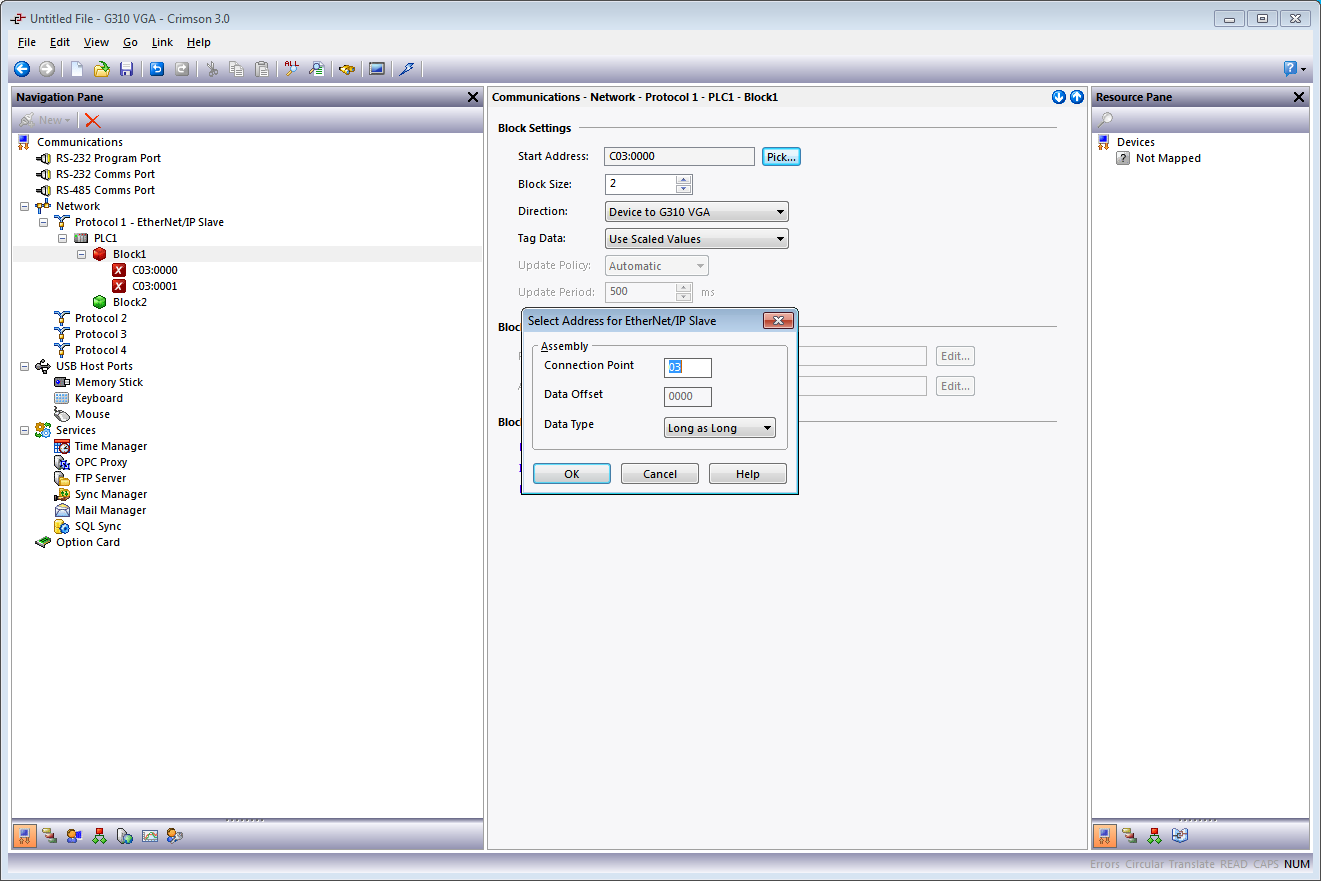Select Memory Stick under USB Host Ports
This screenshot has width=1321, height=881.
109,382
